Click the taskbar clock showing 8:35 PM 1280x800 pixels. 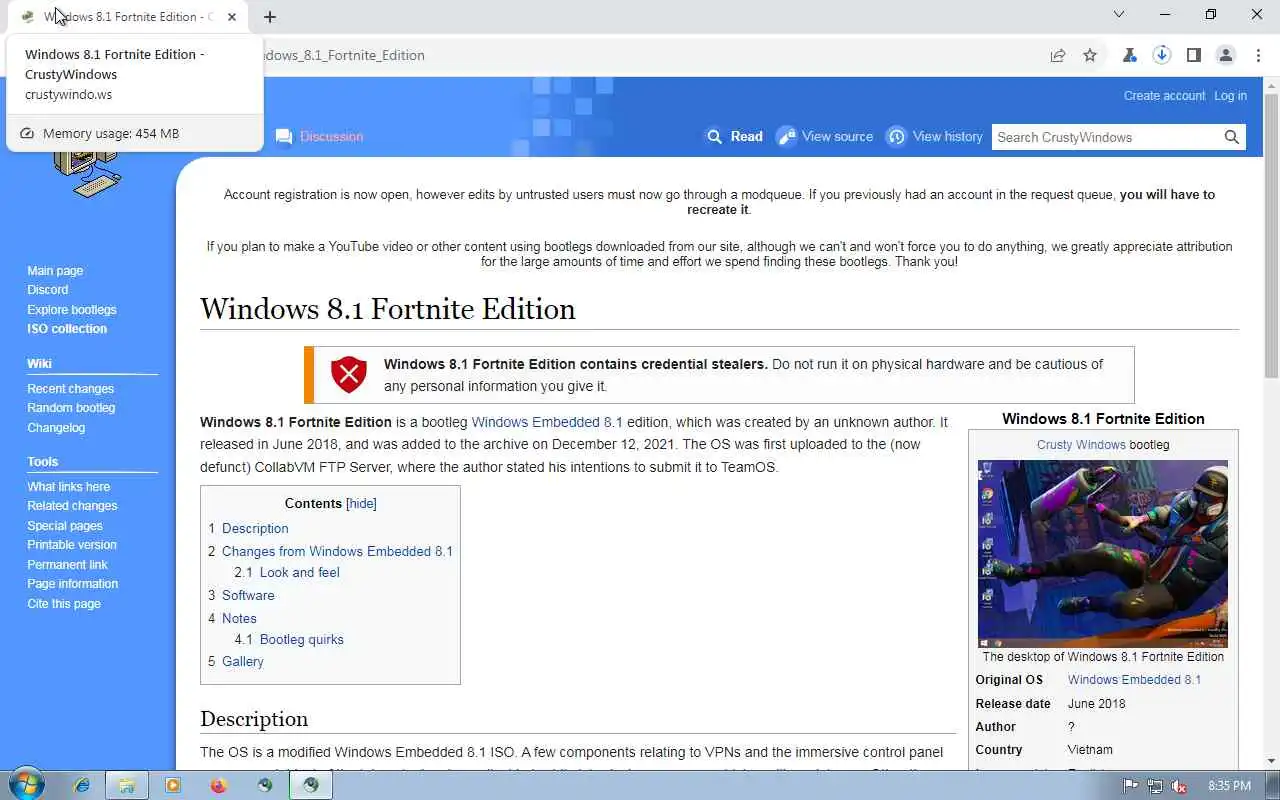pos(1229,786)
